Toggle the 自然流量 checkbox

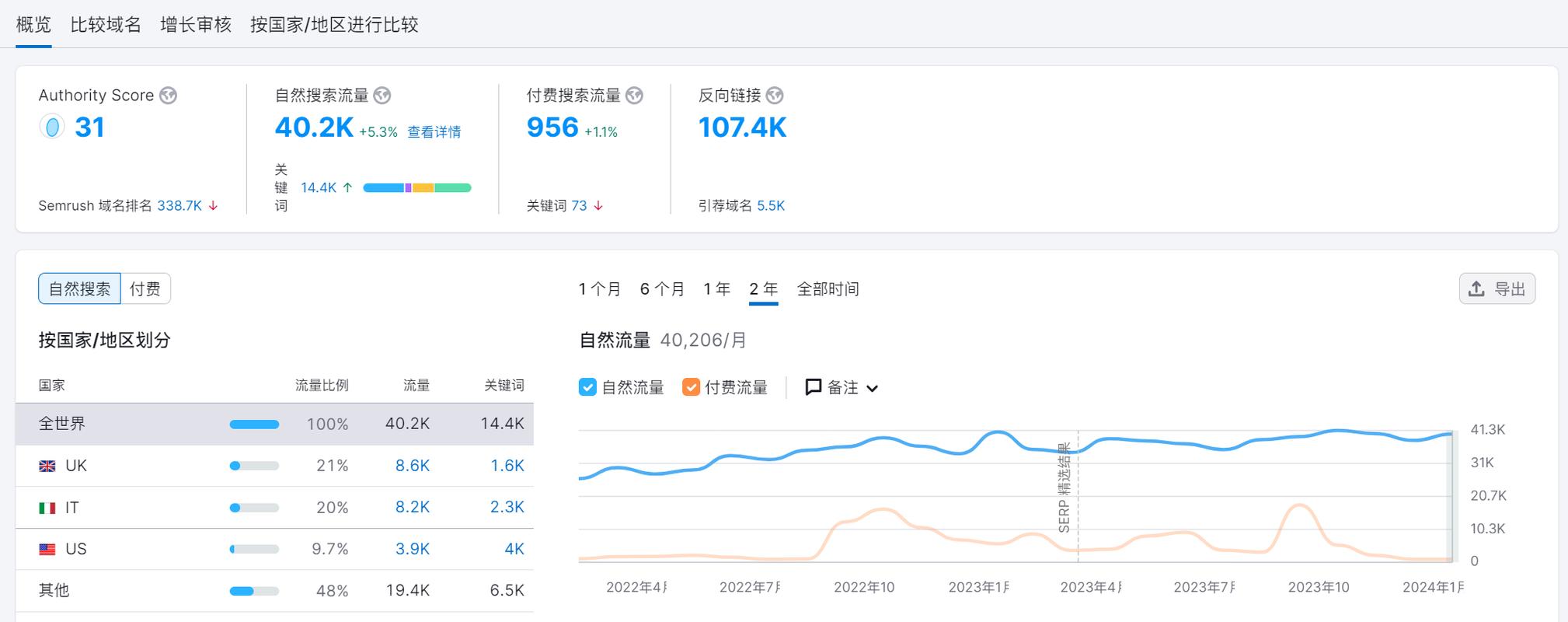(x=587, y=387)
